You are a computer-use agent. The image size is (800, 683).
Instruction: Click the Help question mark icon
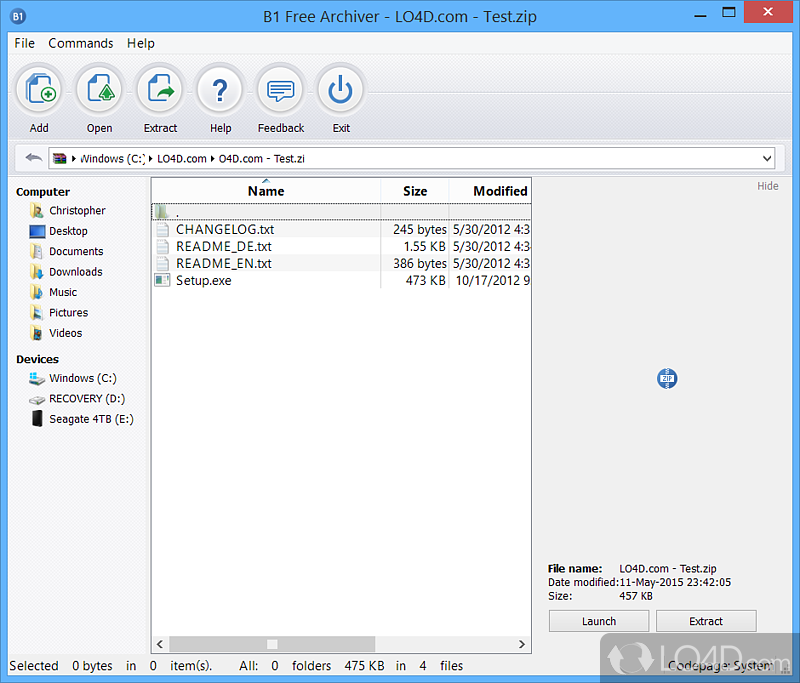pos(220,90)
